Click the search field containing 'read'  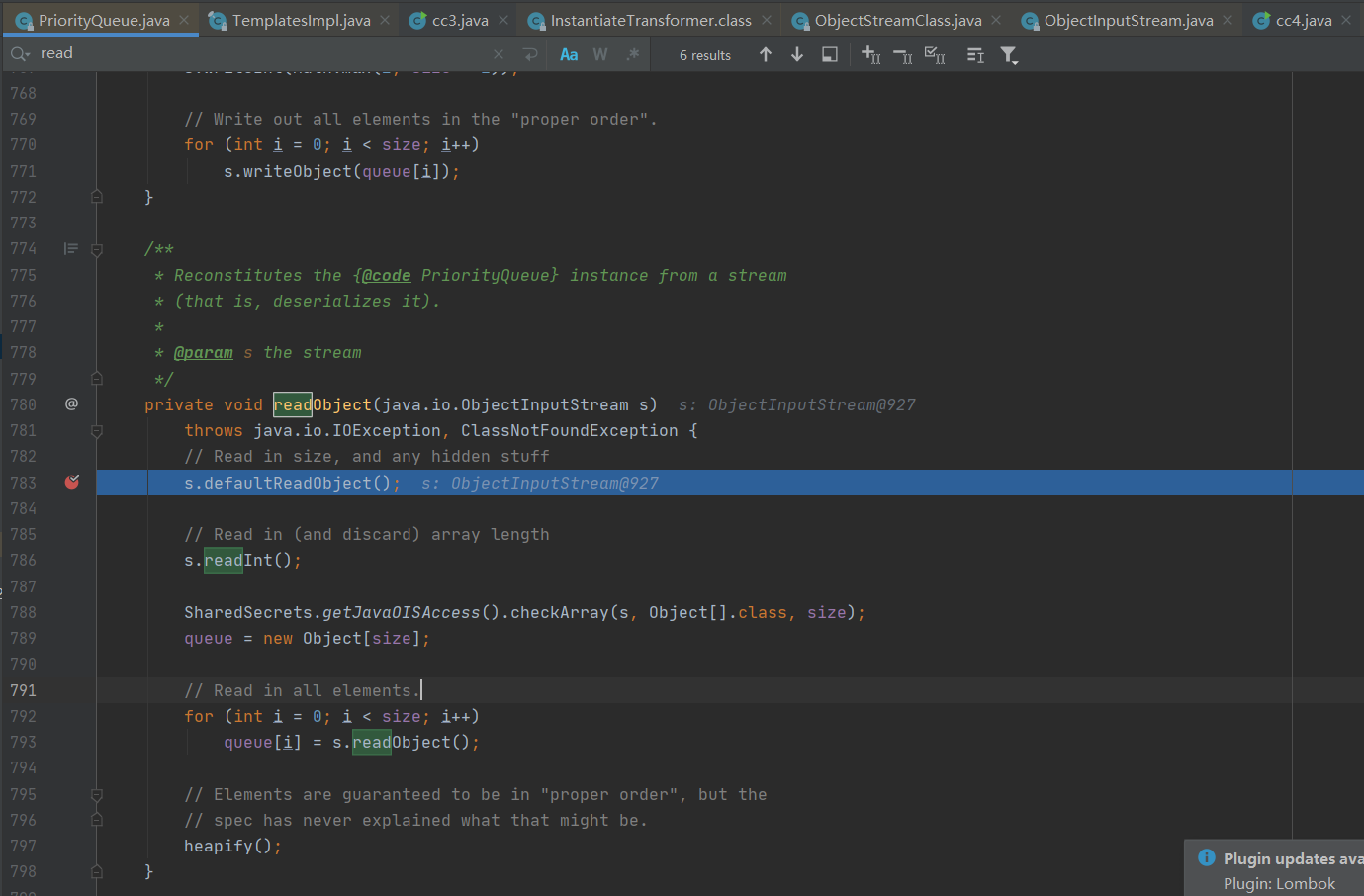[262, 54]
